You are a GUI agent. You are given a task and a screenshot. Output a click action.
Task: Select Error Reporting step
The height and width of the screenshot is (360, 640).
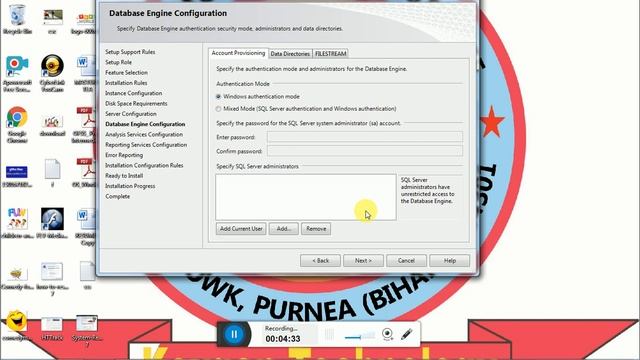[124, 155]
